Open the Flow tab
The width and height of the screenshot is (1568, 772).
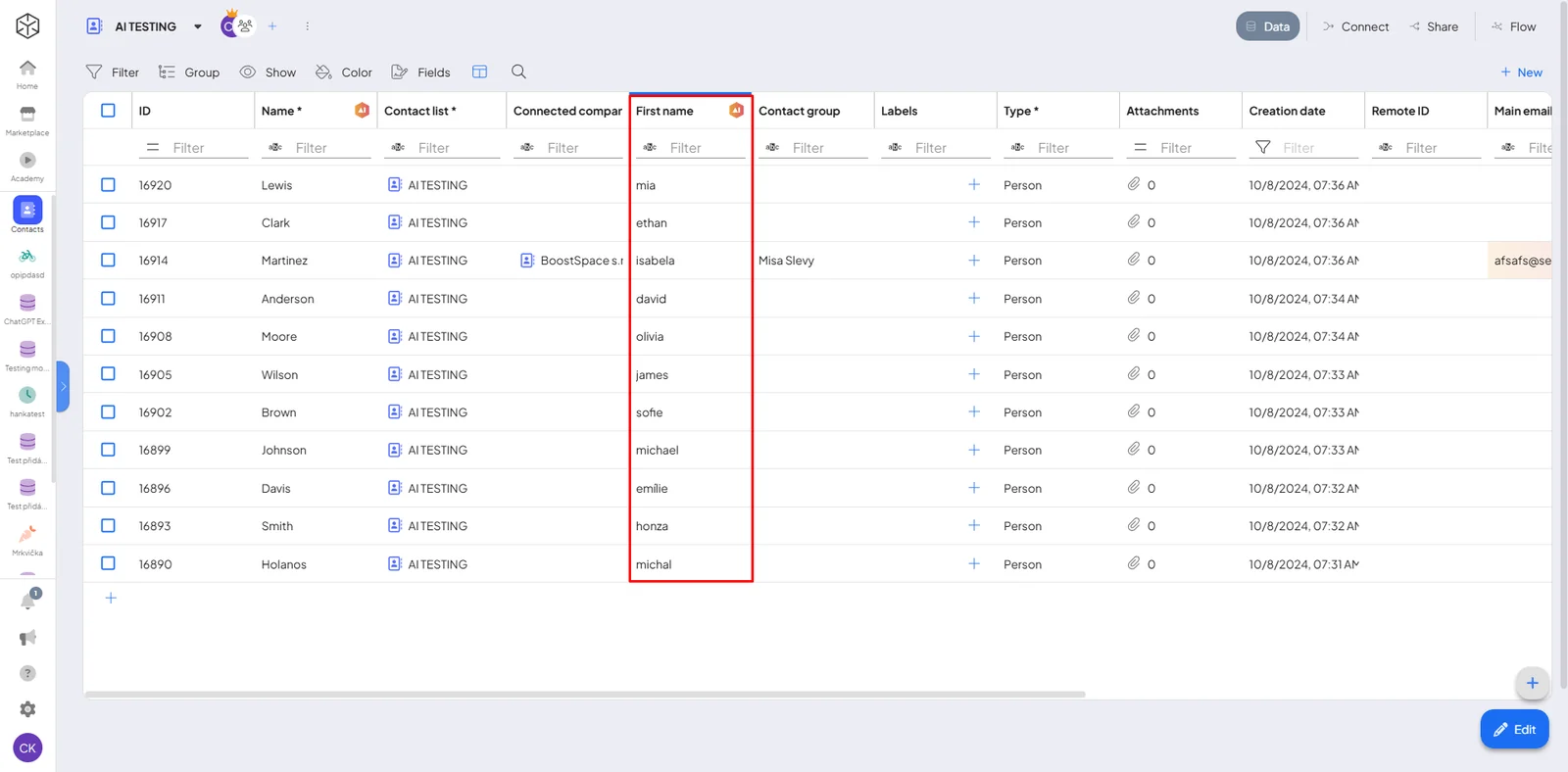coord(1514,26)
